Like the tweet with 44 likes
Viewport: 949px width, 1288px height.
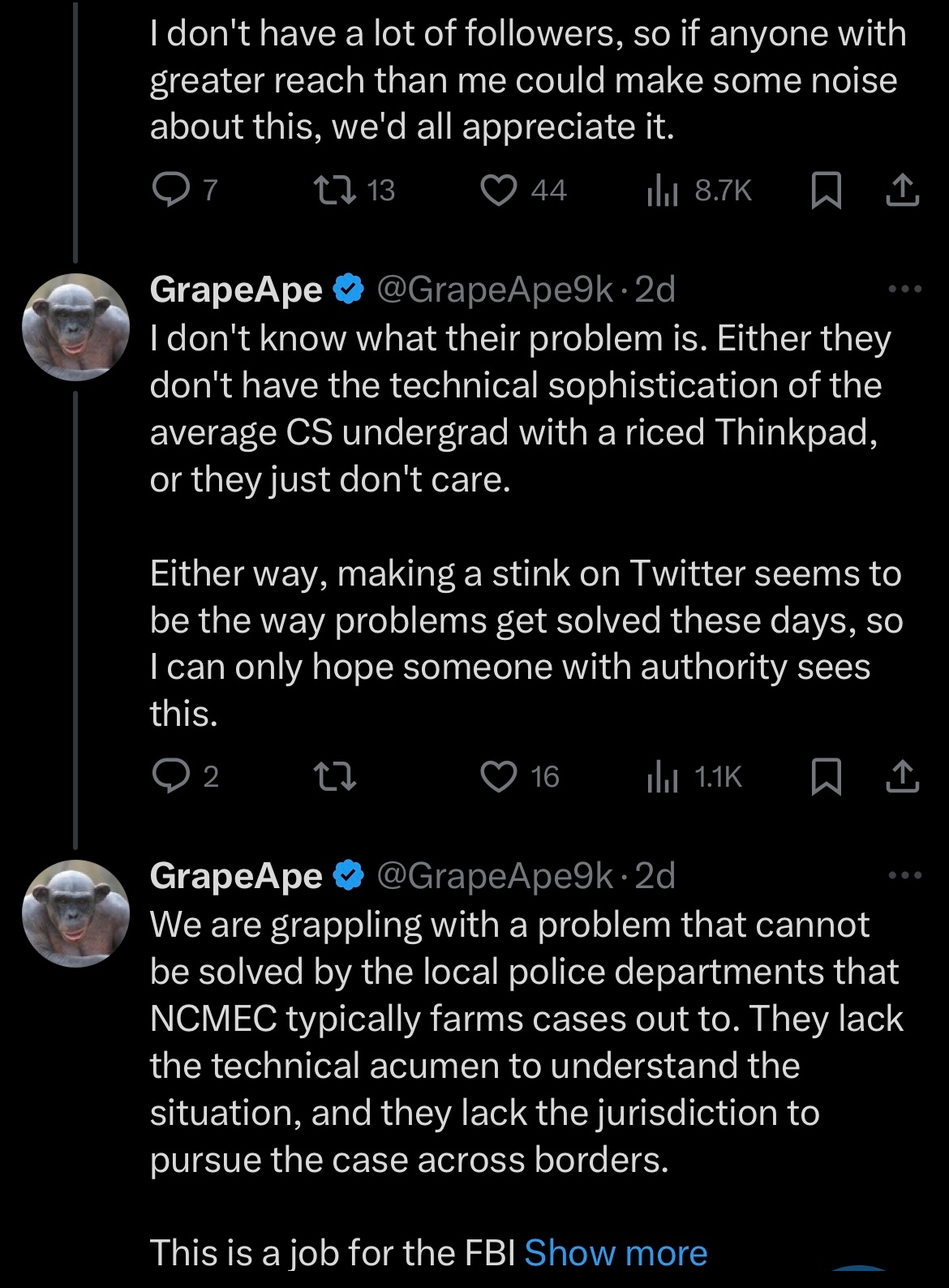pyautogui.click(x=499, y=191)
